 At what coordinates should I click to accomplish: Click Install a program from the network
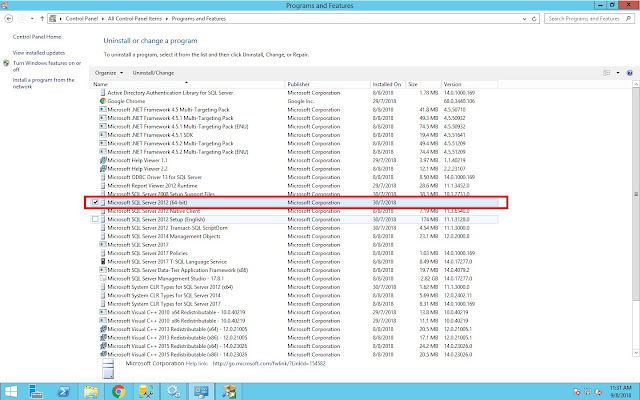[43, 83]
